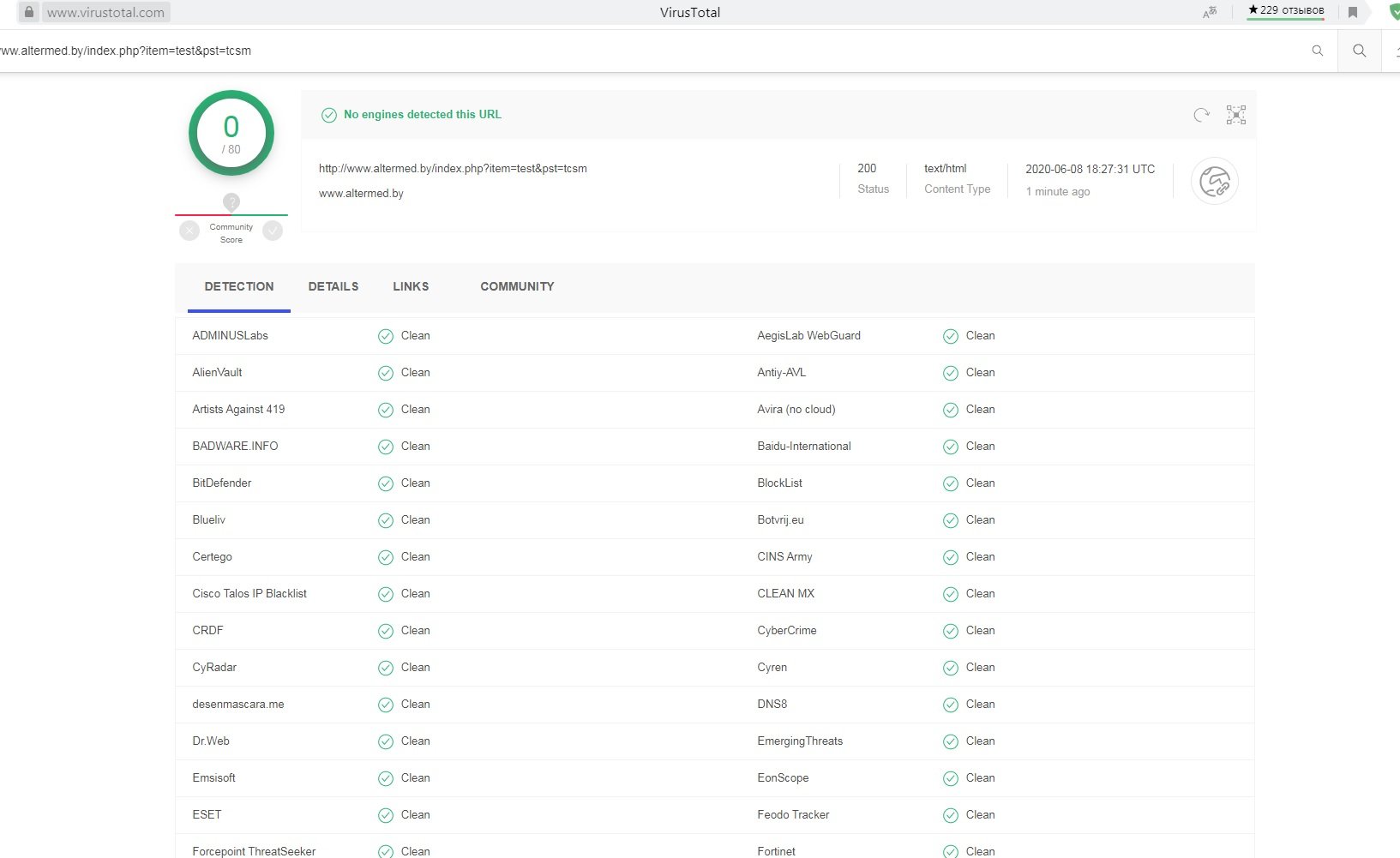1400x858 pixels.
Task: Click the Botvrij.eu engine name
Action: point(780,519)
